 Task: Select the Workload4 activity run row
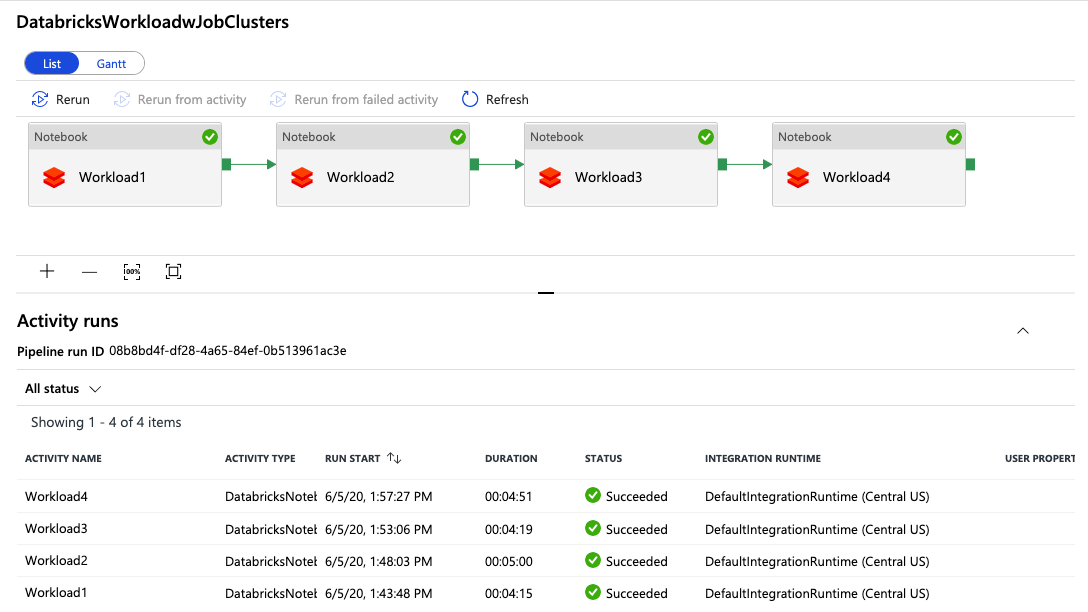coord(57,496)
